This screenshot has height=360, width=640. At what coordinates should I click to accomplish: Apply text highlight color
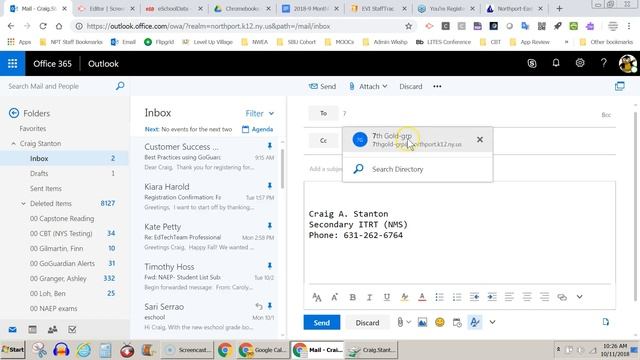point(404,297)
